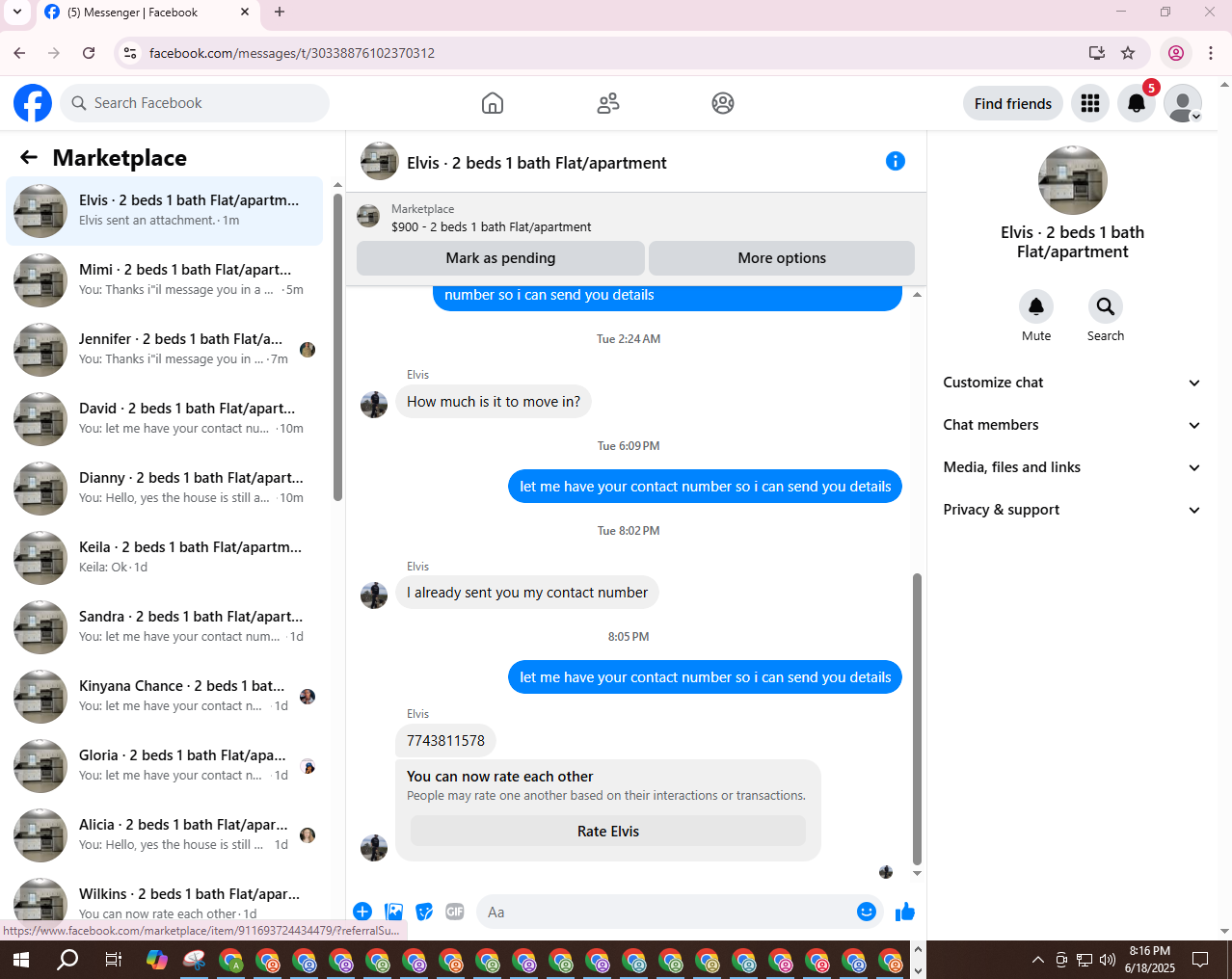
Task: Open Kinyana Chance conversation
Action: pos(165,697)
